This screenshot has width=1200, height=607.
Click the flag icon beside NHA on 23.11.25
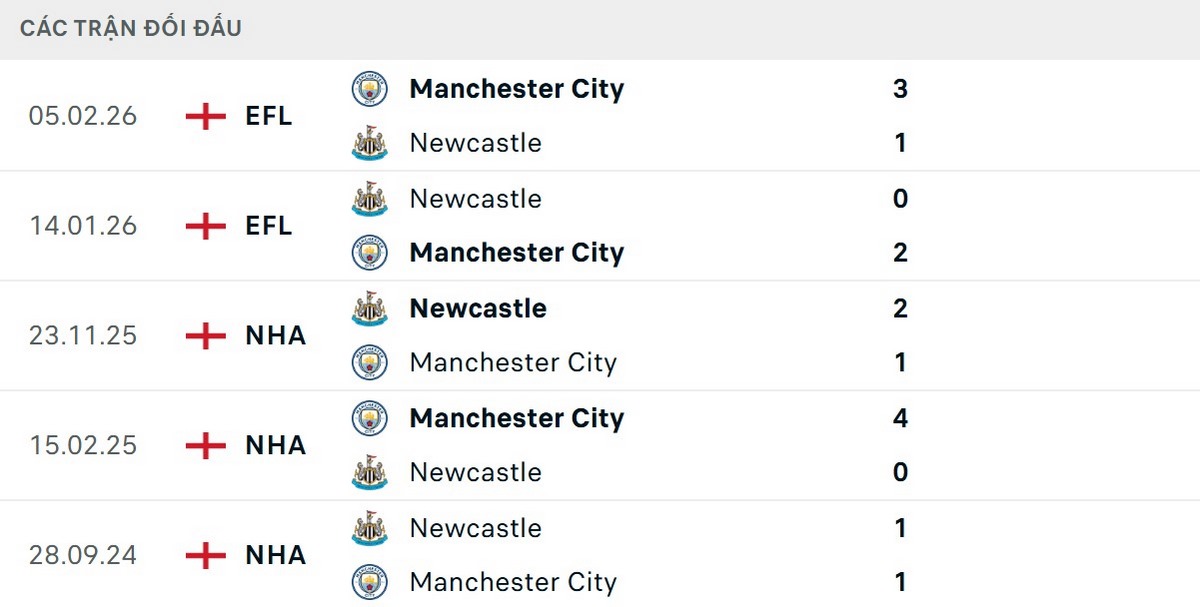(204, 335)
